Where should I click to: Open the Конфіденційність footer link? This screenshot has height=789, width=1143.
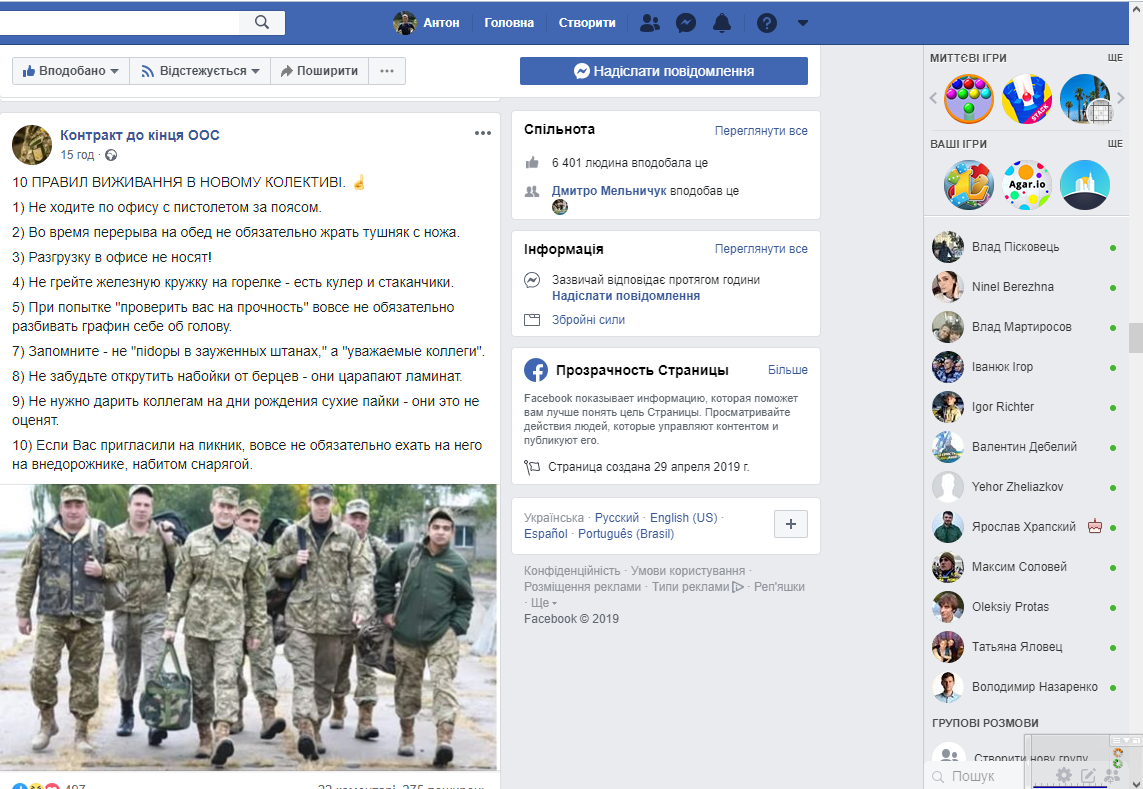[x=572, y=570]
